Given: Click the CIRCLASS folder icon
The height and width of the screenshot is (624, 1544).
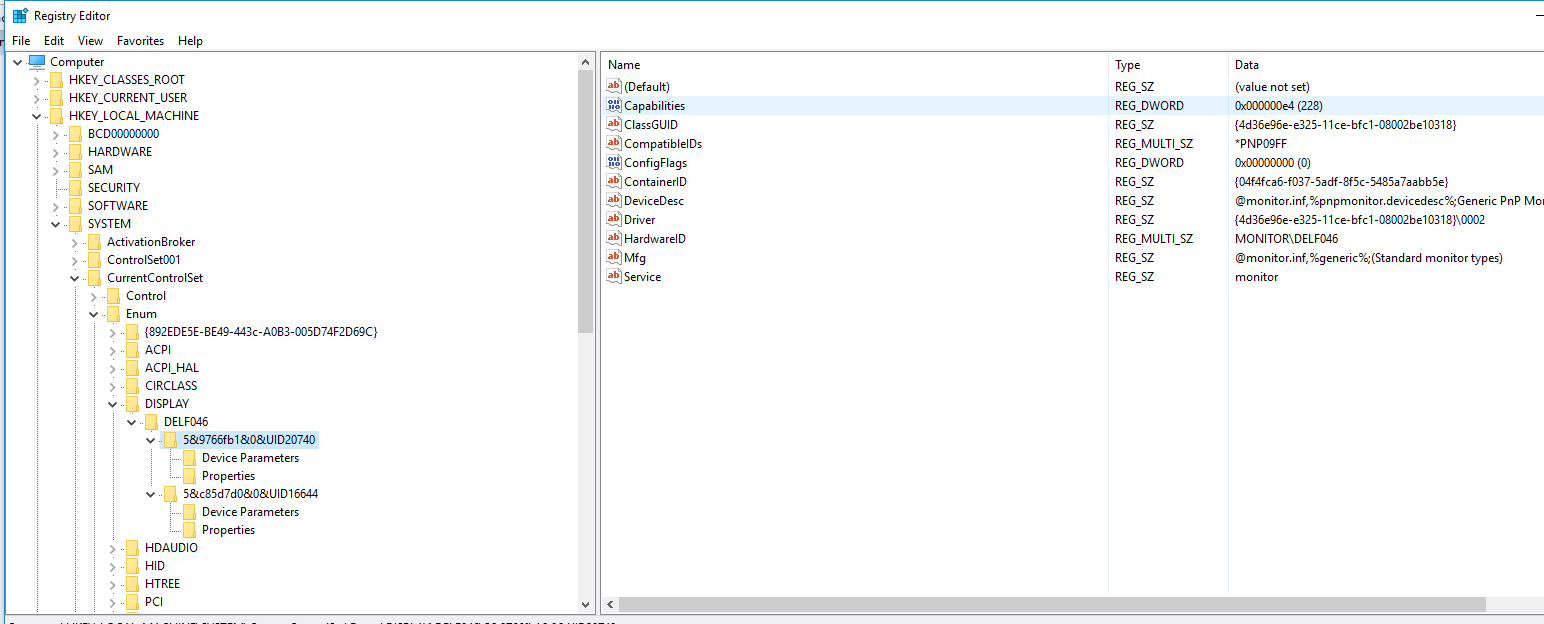Looking at the screenshot, I should 132,386.
